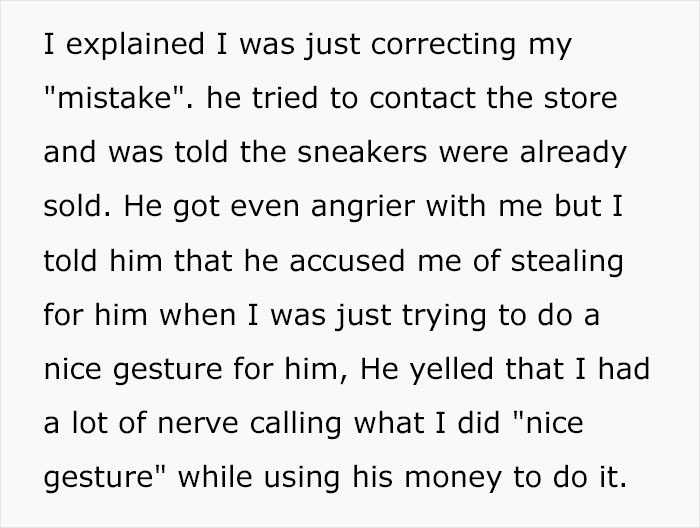Click the word "using" in last line
The width and height of the screenshot is (700, 528).
click(302, 478)
